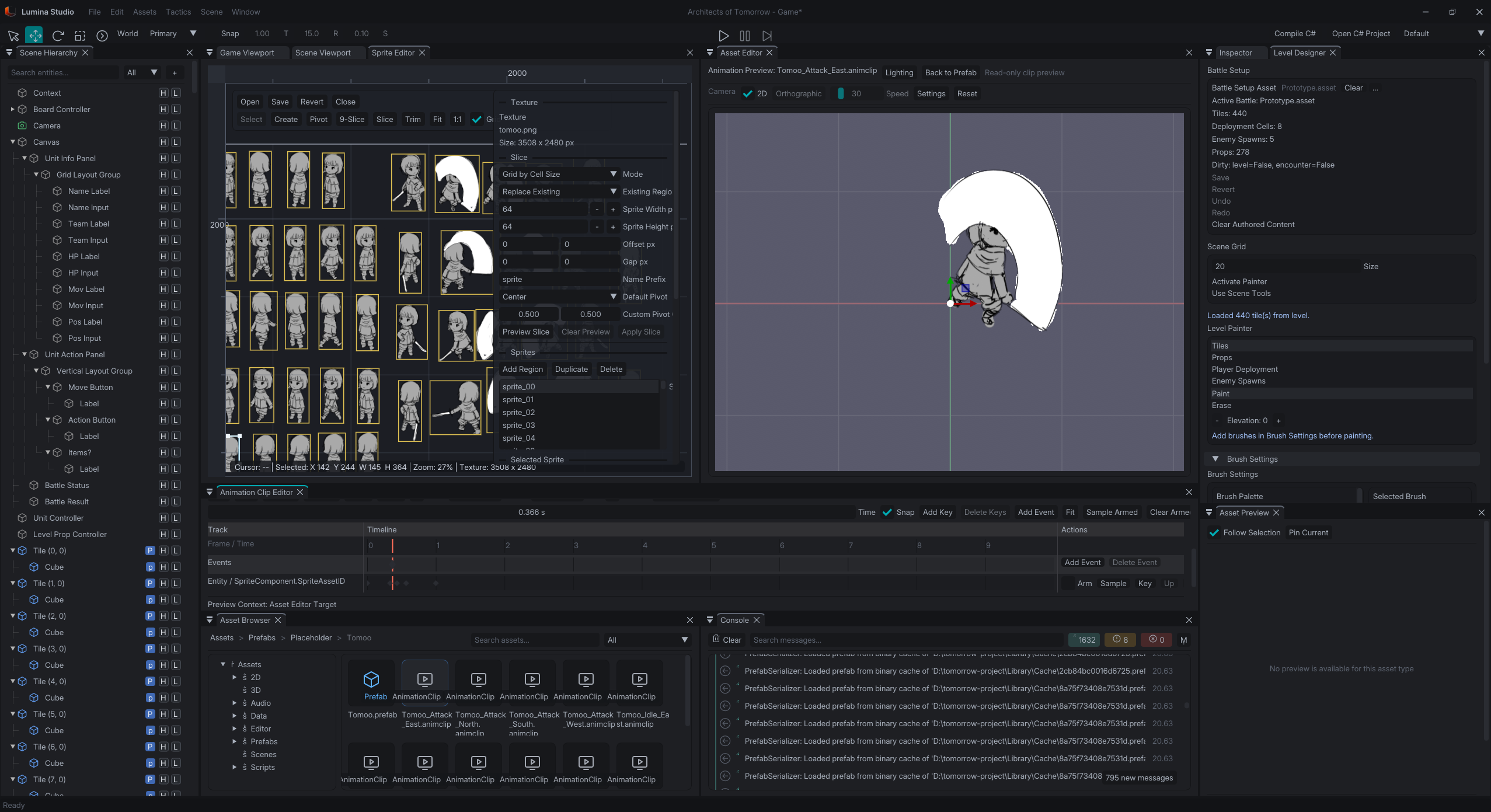Open Grid by Cell Size mode dropdown

point(559,174)
